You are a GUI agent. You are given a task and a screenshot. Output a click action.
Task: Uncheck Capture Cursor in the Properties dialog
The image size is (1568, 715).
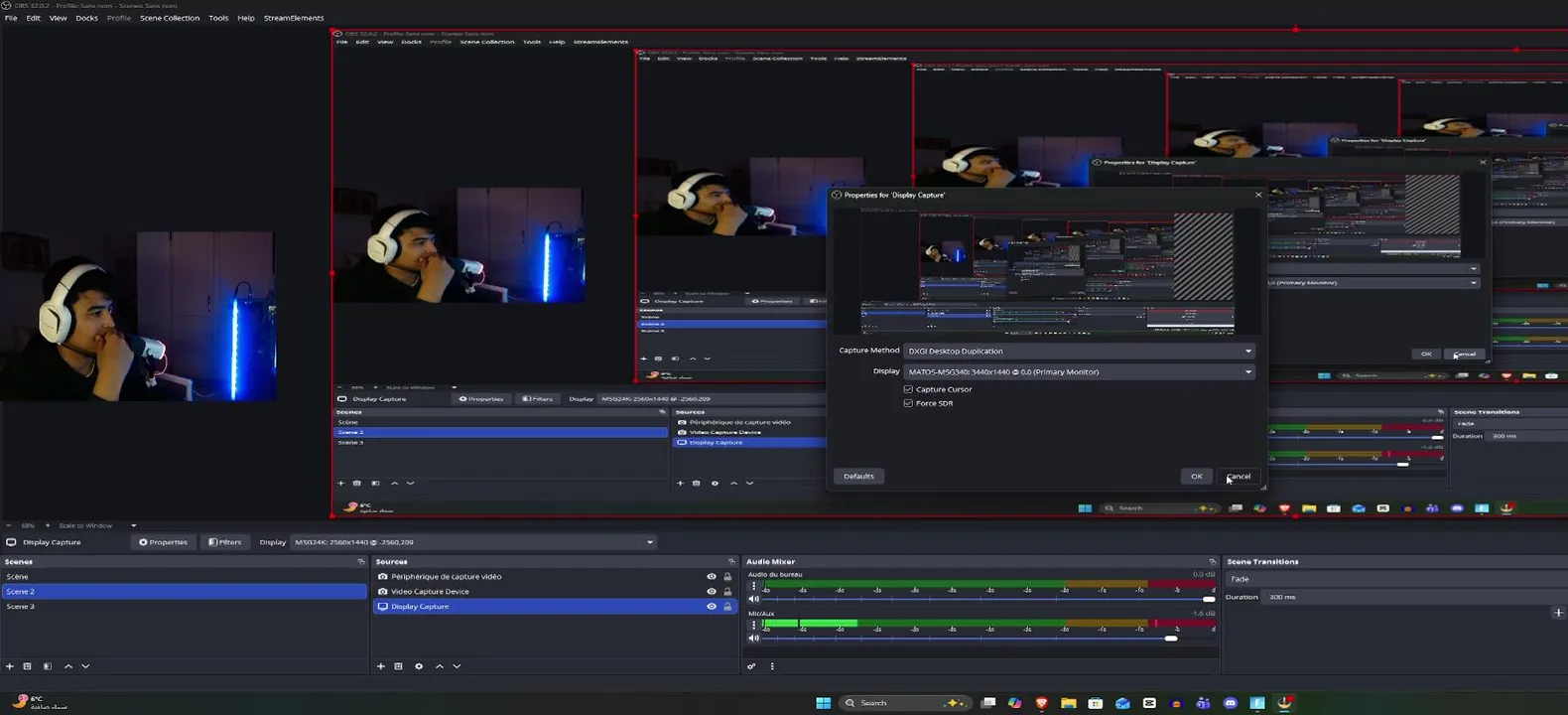[x=908, y=389]
